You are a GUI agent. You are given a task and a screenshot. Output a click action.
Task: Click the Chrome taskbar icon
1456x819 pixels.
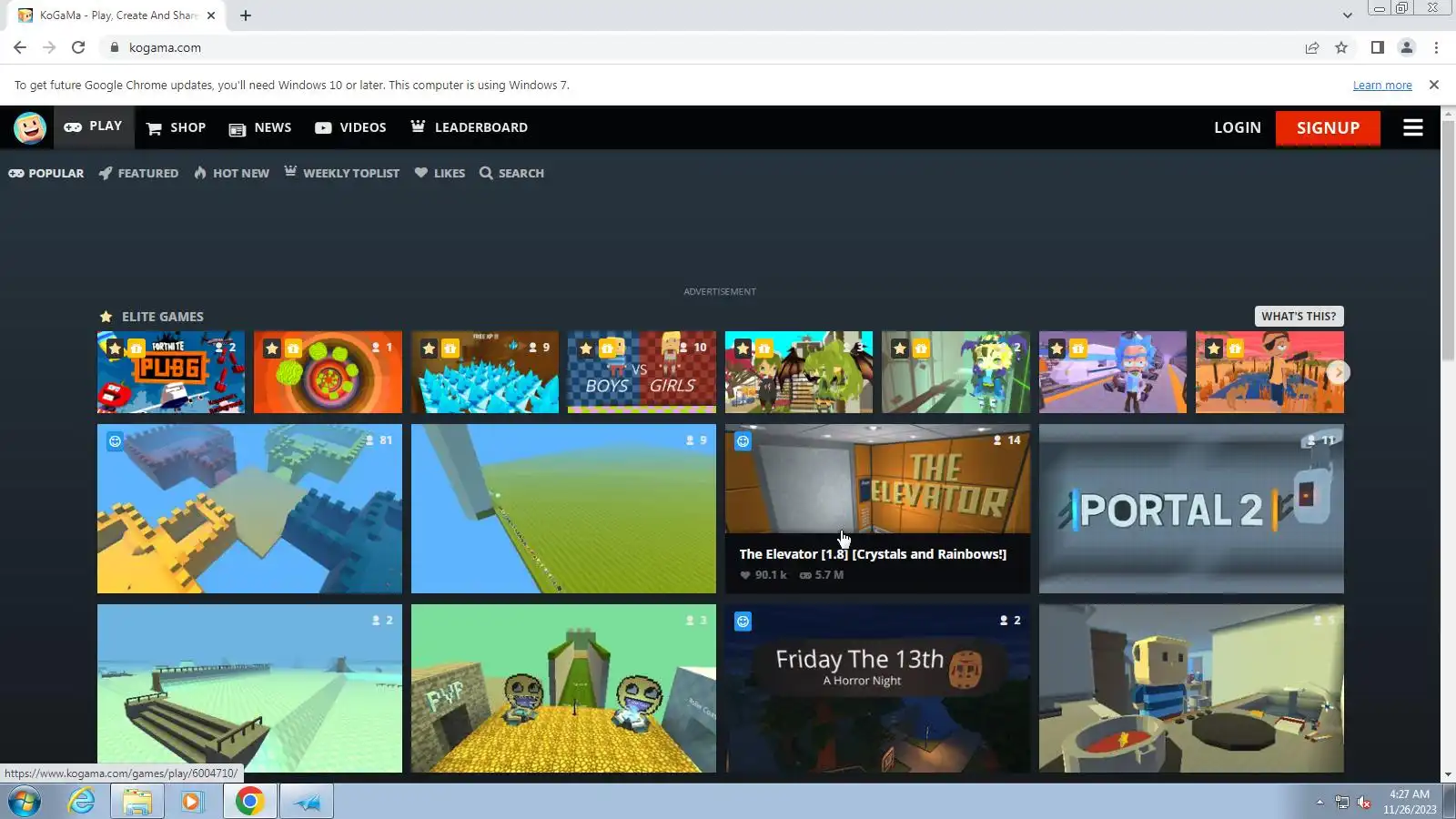[249, 802]
